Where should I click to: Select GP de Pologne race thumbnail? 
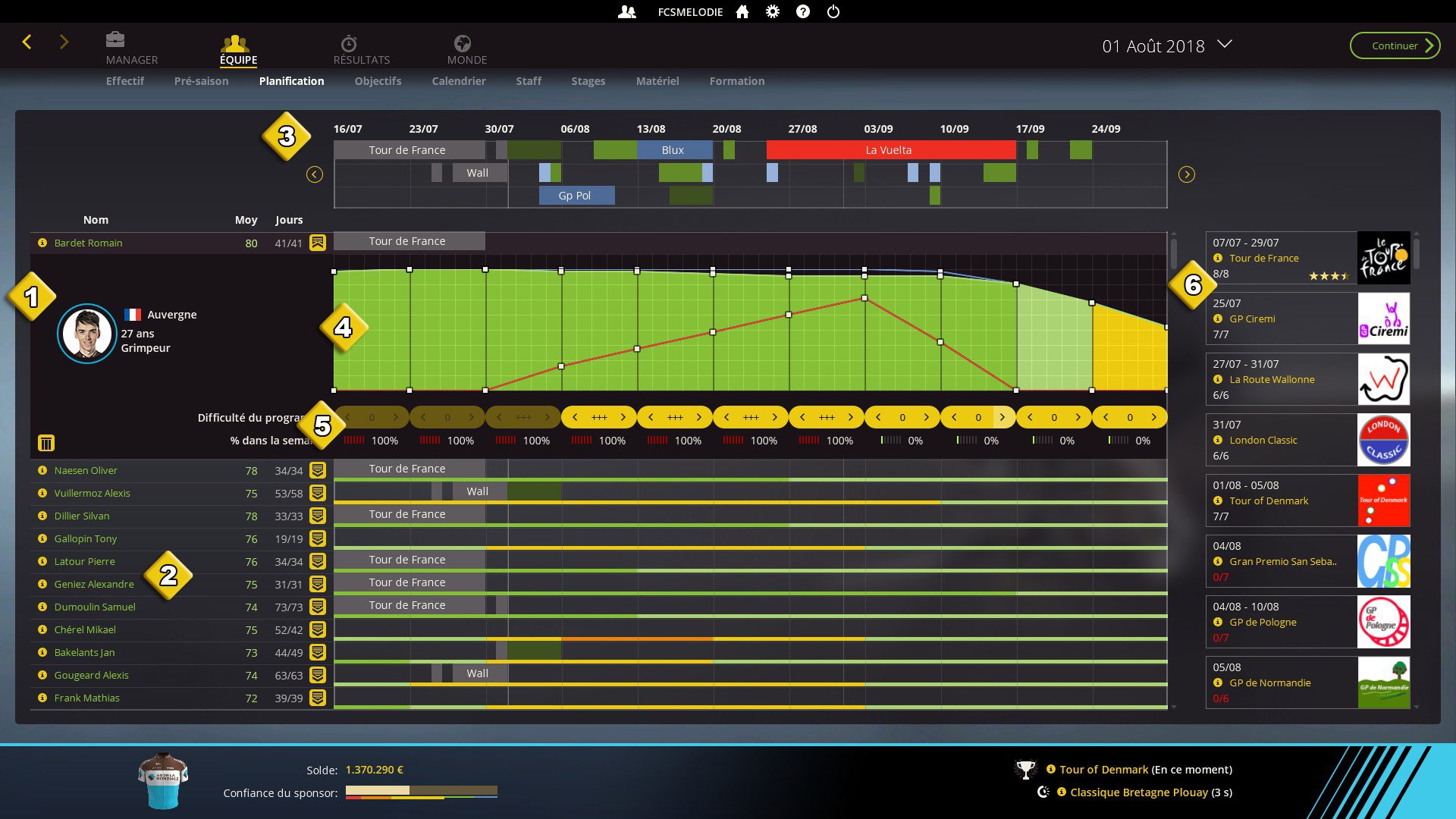click(x=1383, y=622)
